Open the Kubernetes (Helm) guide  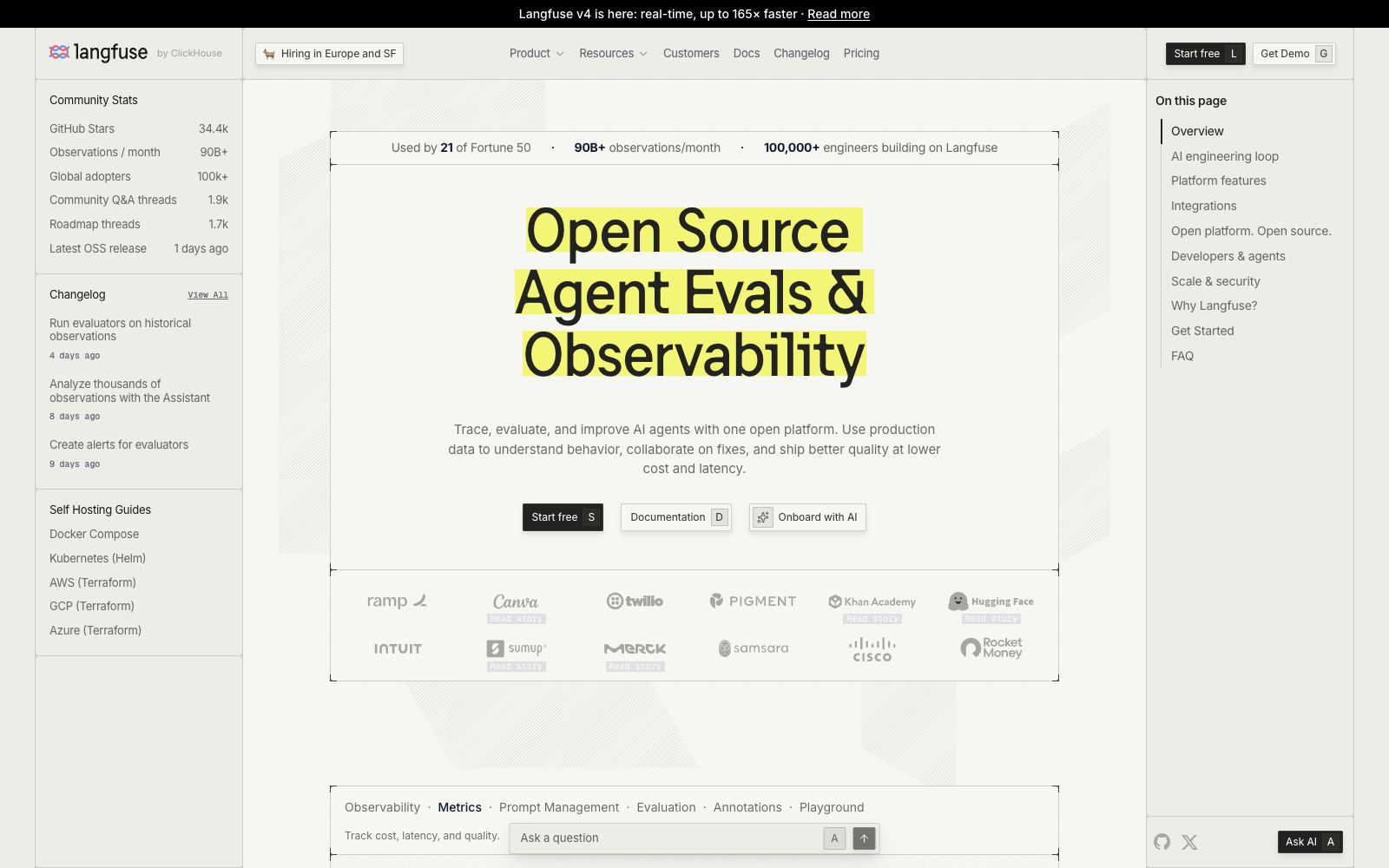(97, 558)
